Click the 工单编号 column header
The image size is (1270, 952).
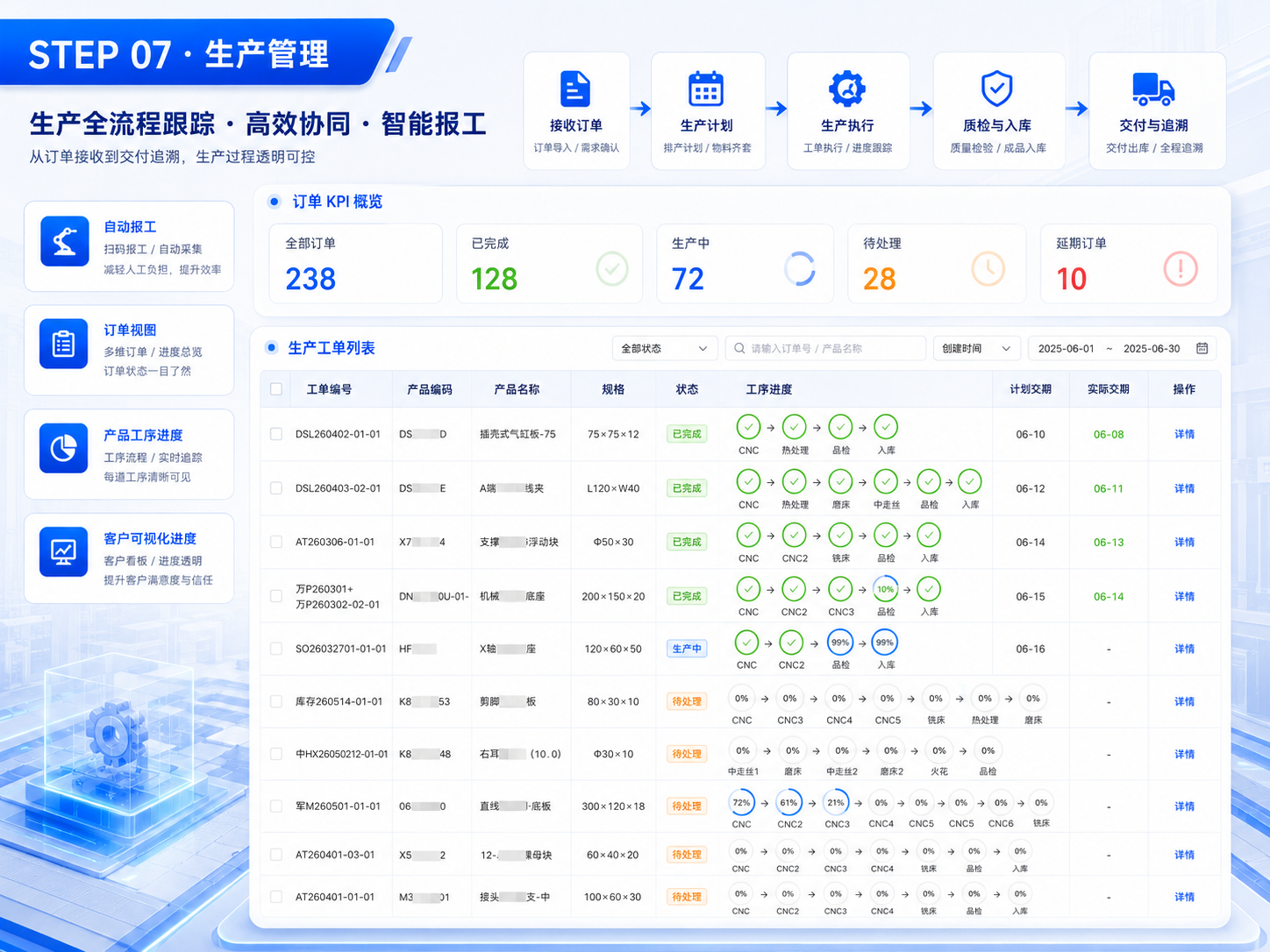click(329, 389)
